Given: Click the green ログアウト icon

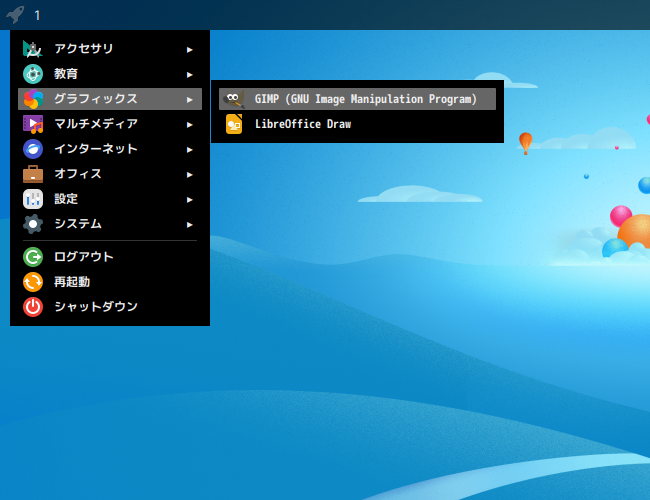Looking at the screenshot, I should tap(33, 257).
